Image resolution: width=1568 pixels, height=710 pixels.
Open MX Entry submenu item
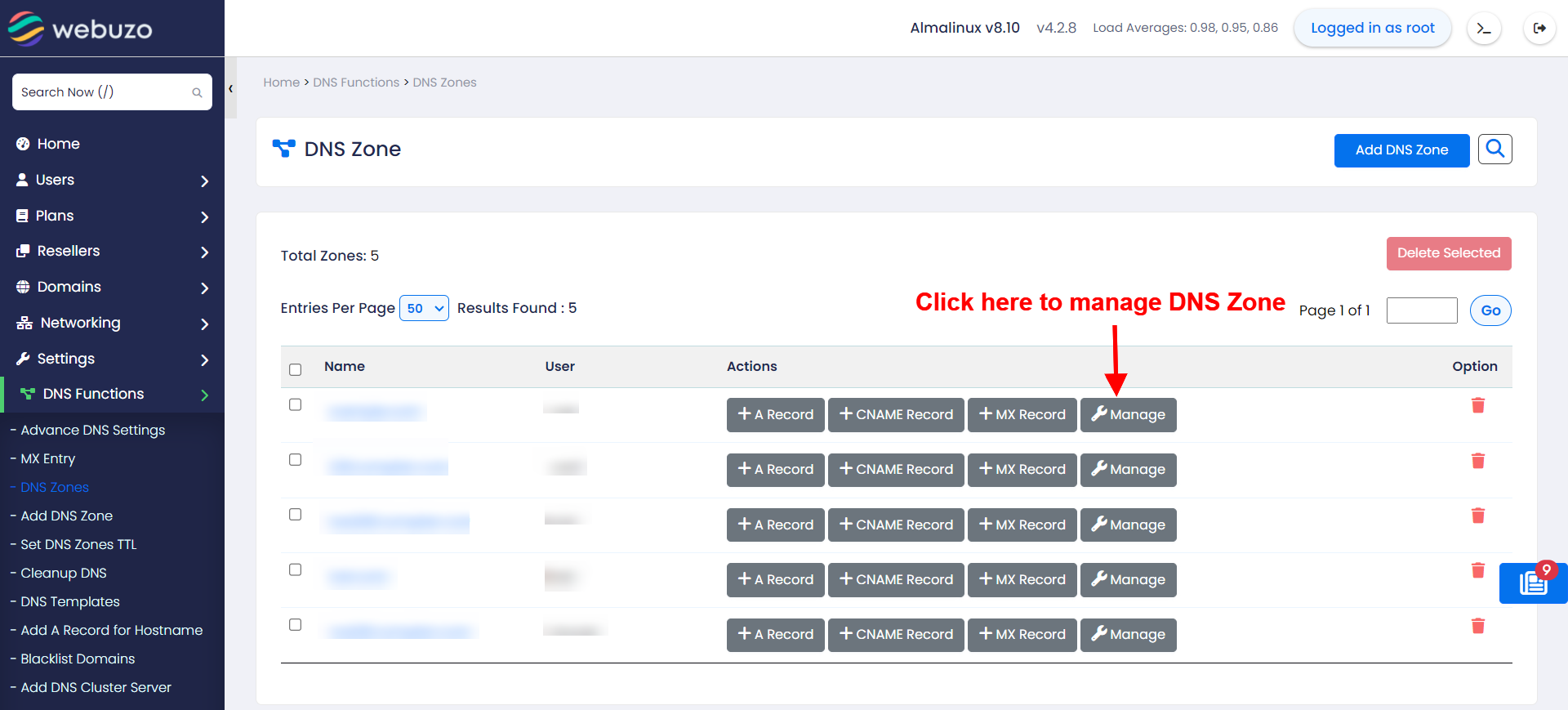(47, 458)
